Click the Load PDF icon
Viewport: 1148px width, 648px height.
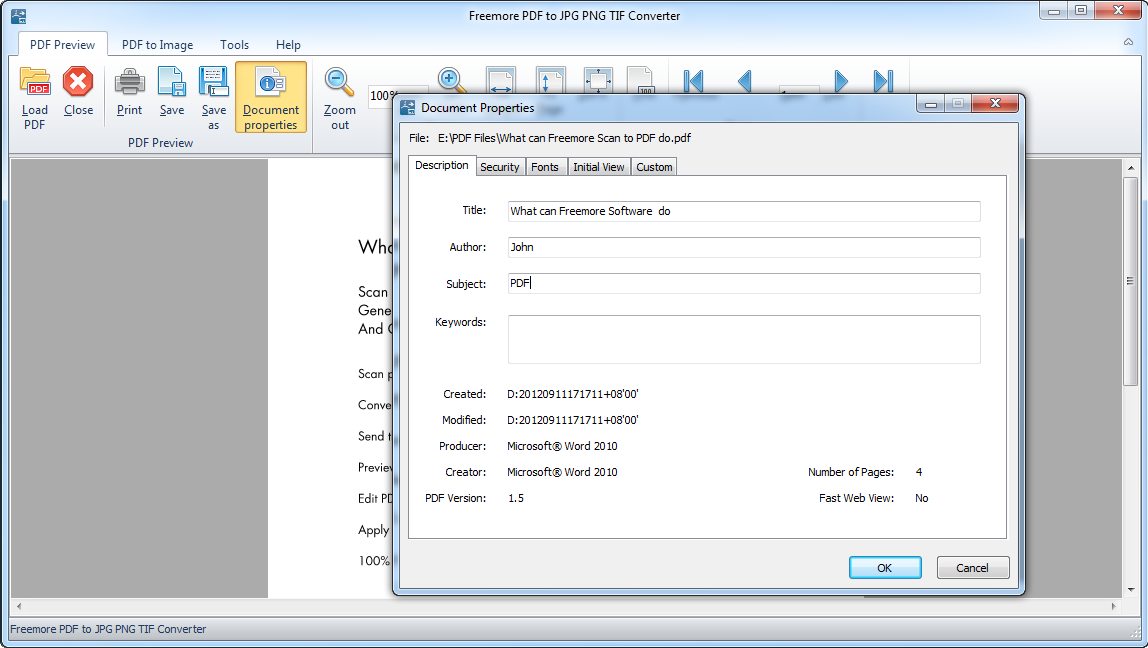34,83
